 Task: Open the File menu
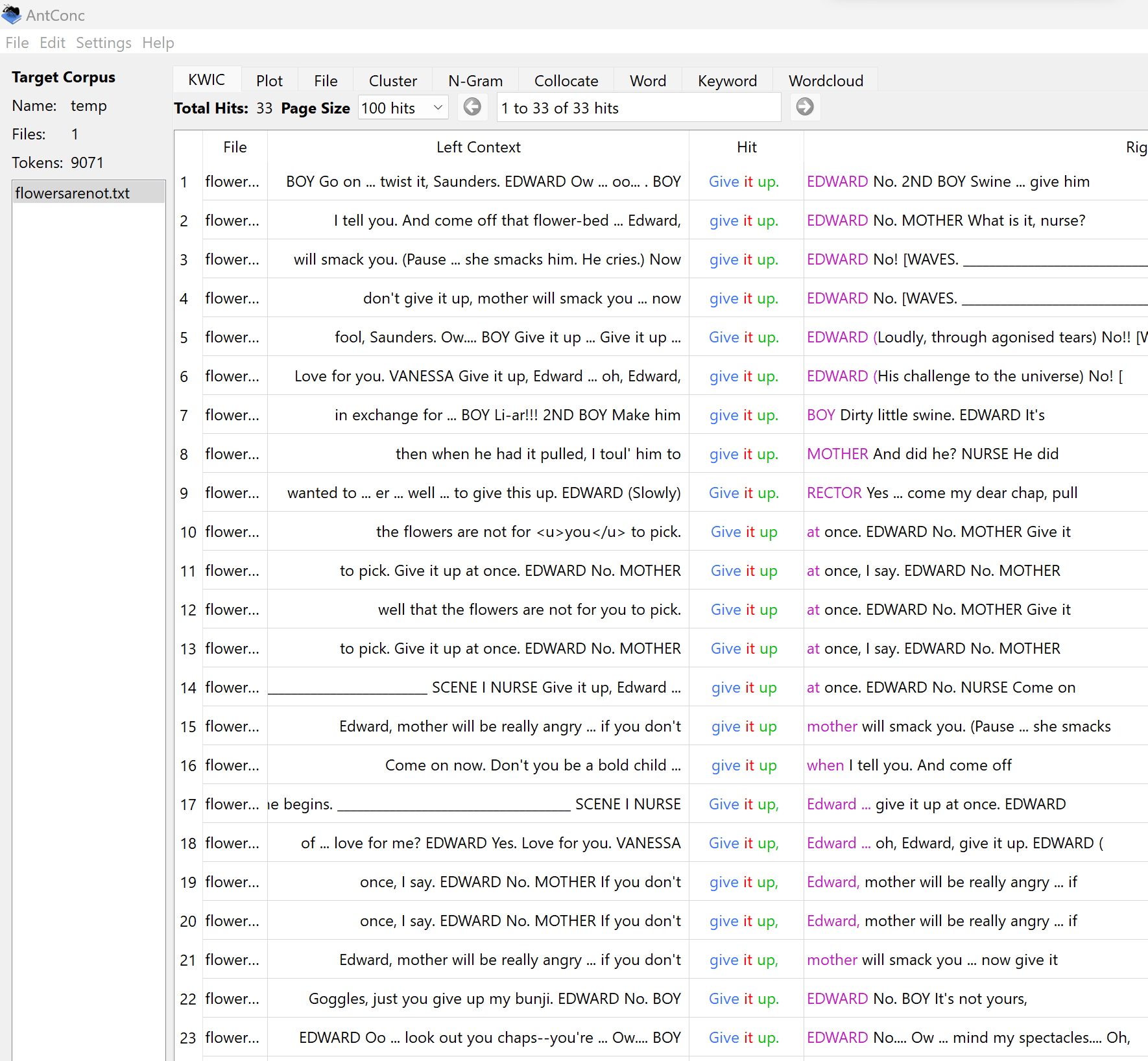pos(17,43)
